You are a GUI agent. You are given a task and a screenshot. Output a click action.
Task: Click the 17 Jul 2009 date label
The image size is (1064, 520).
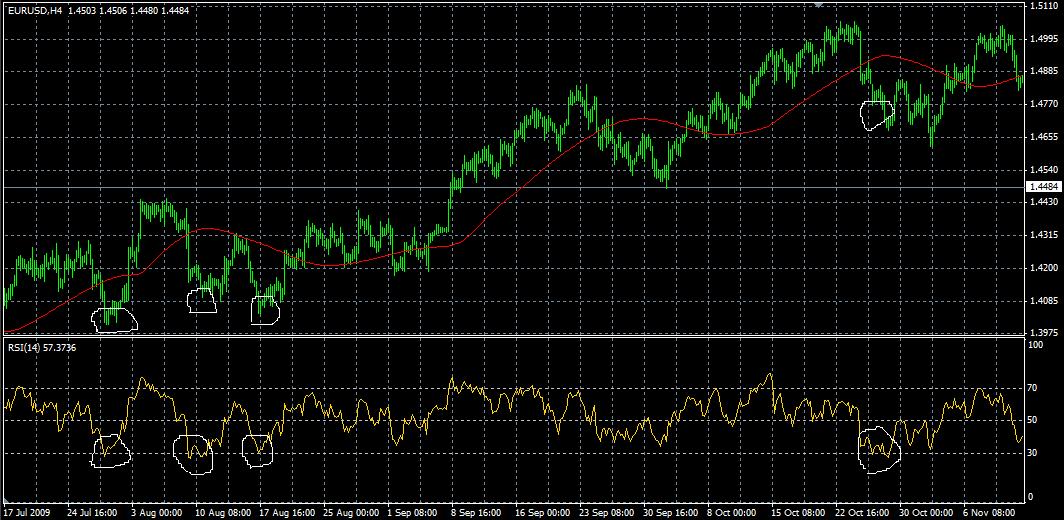pos(27,511)
